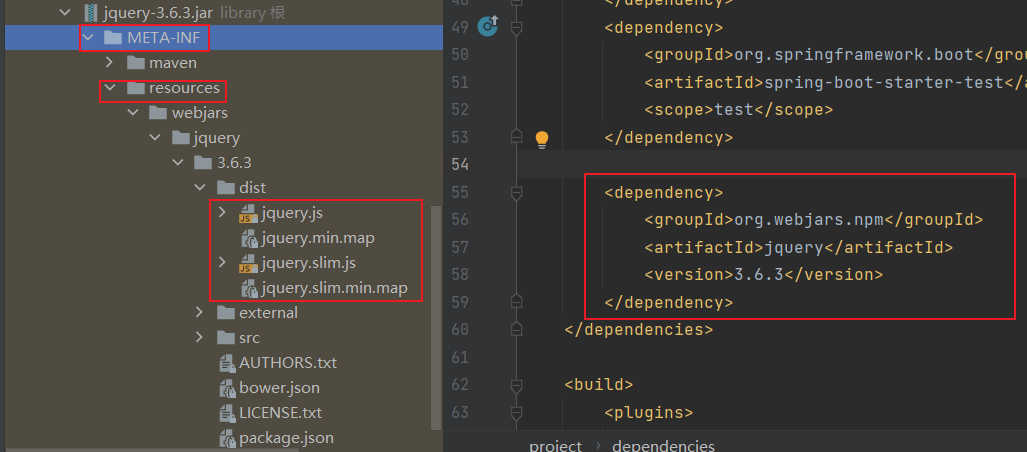Click the 'dependencies' breadcrumb
The width and height of the screenshot is (1027, 452).
click(x=663, y=445)
